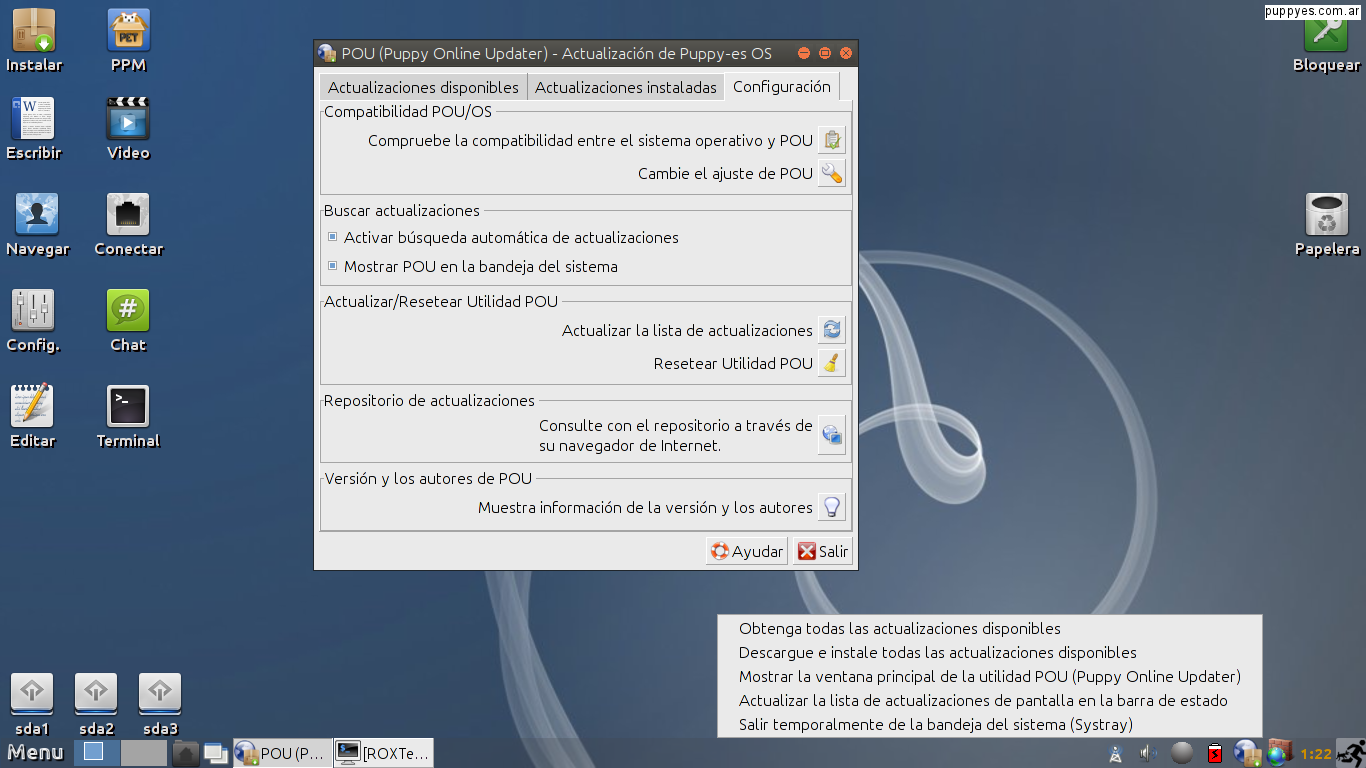Toggle 'Mostrar POU en la bandeja del sistema' checkbox
1366x768 pixels.
tap(333, 267)
